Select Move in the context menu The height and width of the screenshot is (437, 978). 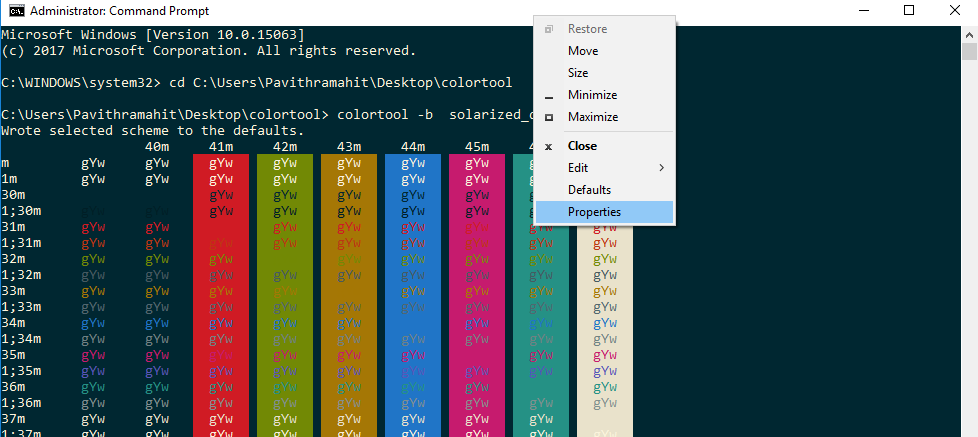pyautogui.click(x=583, y=51)
